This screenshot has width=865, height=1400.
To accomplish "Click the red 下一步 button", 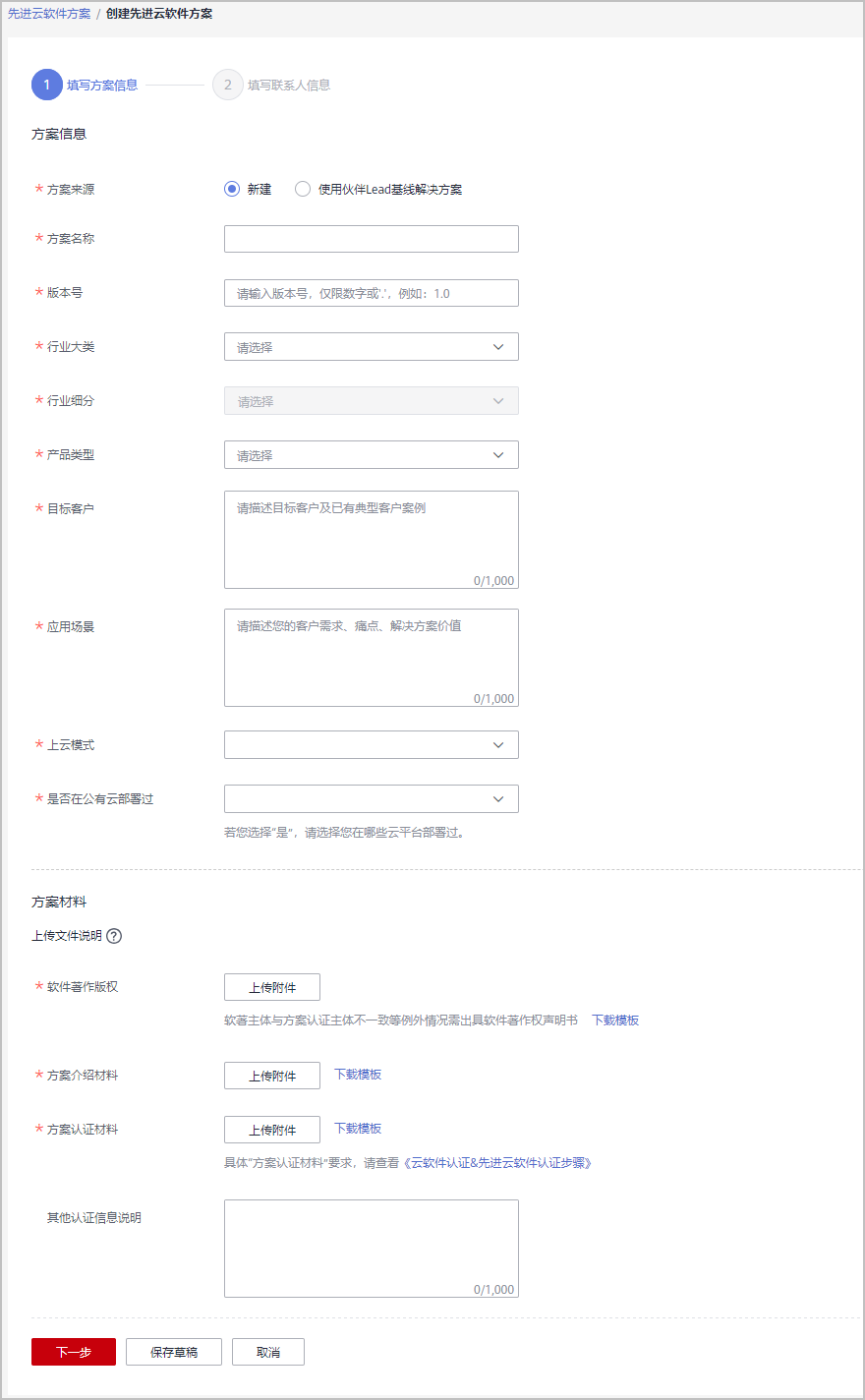I will pos(74,1352).
